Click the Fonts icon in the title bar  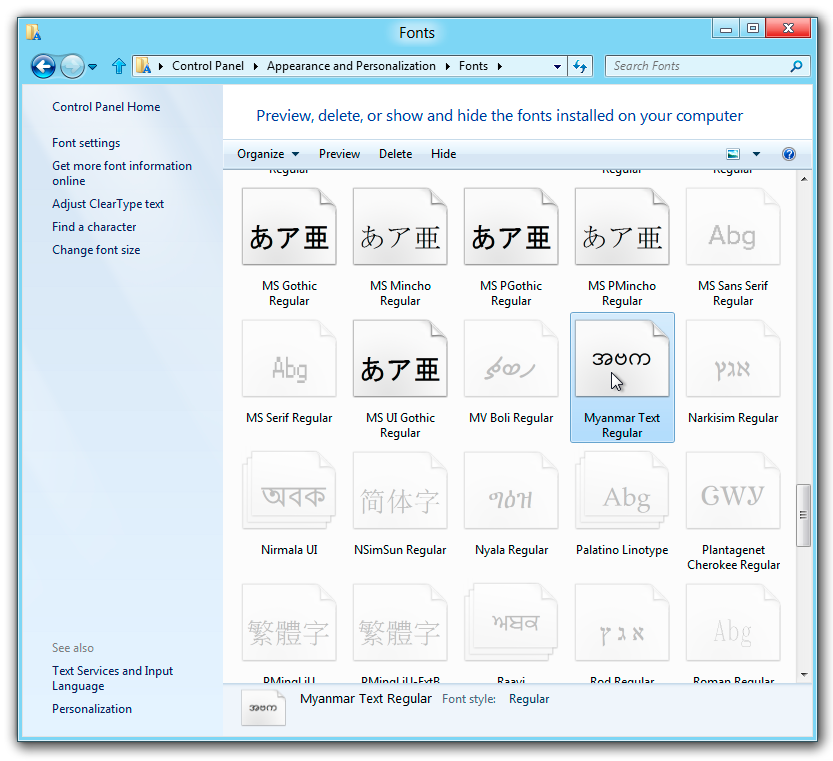tap(33, 32)
